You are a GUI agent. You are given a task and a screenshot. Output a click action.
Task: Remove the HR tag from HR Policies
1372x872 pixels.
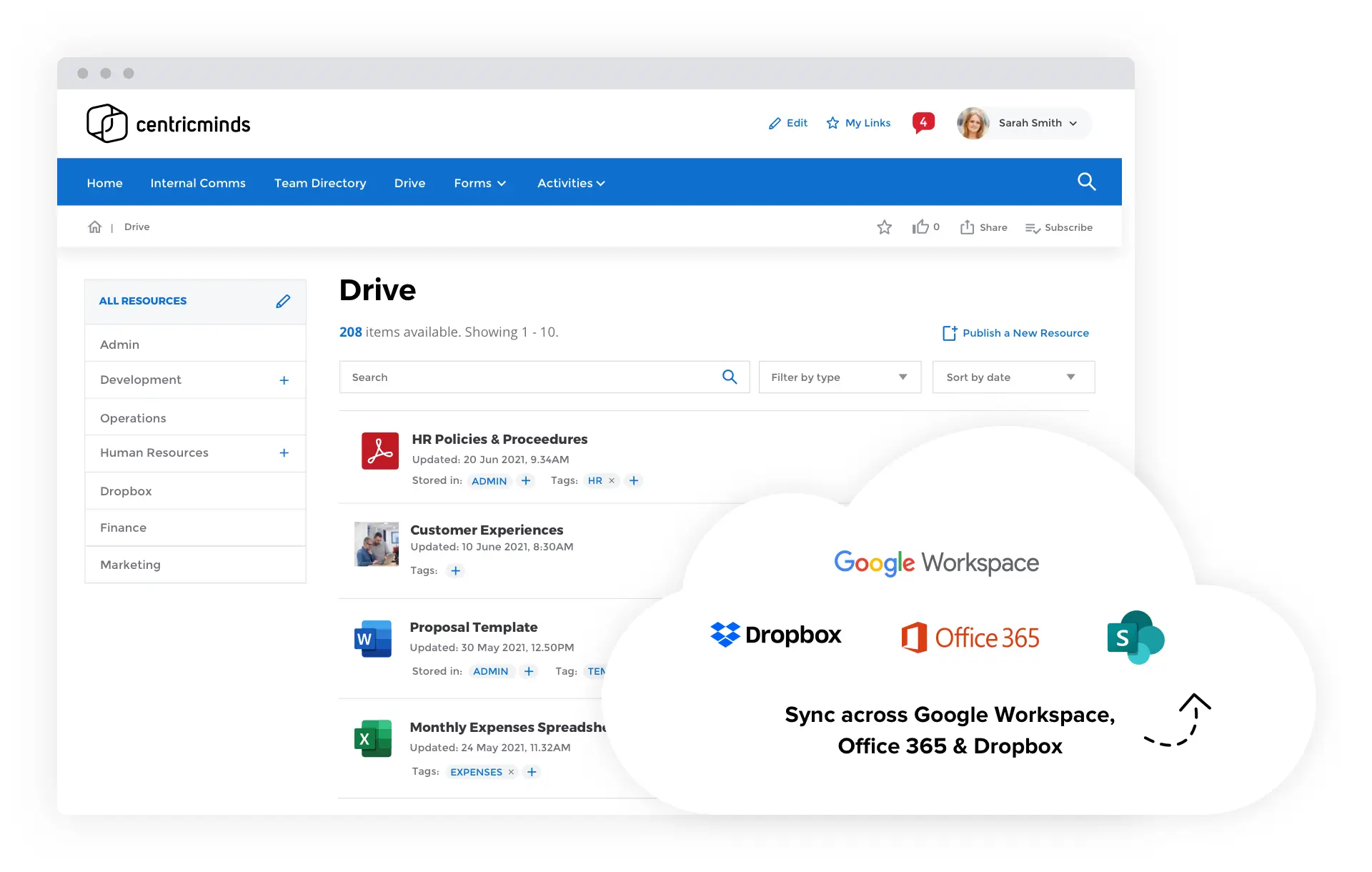pyautogui.click(x=612, y=481)
